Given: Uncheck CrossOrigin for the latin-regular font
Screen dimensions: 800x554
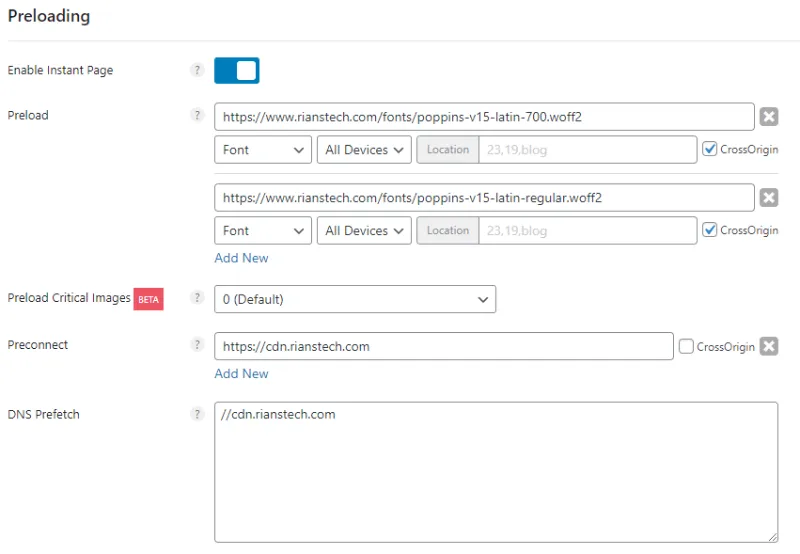Looking at the screenshot, I should 710,230.
